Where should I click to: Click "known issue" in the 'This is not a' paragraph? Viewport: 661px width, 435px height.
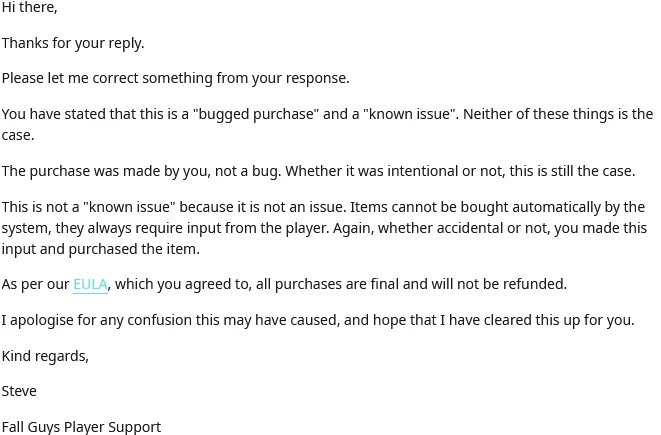click(x=129, y=207)
